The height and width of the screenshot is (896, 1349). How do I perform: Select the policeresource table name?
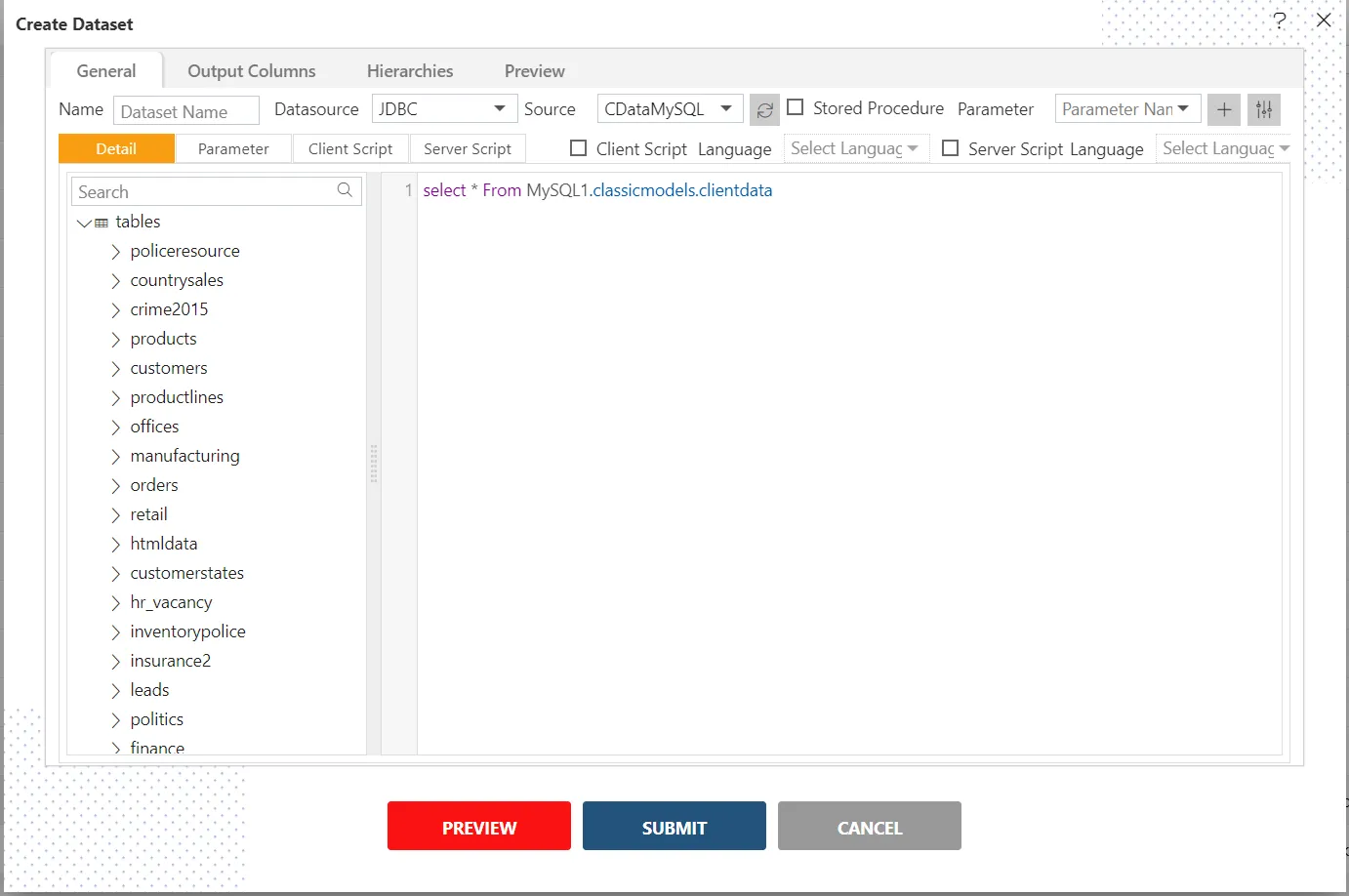pos(184,251)
